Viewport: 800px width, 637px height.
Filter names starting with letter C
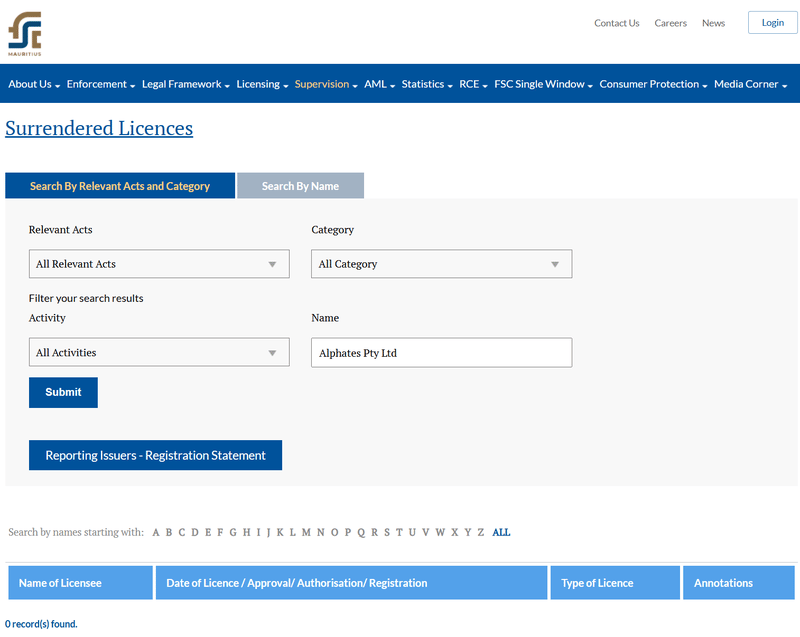point(182,532)
